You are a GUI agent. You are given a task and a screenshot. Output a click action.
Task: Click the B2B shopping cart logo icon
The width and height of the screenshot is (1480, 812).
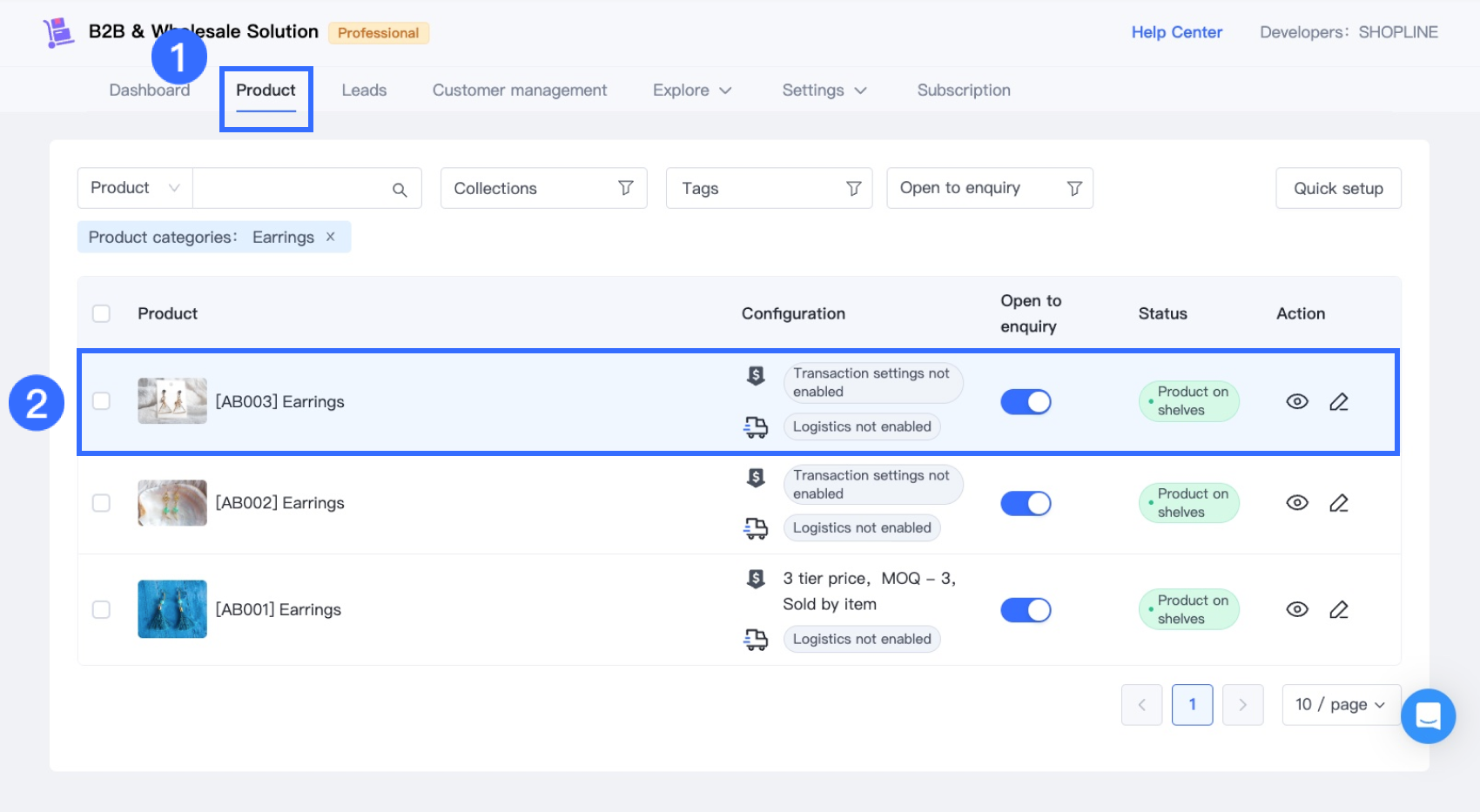click(x=58, y=32)
